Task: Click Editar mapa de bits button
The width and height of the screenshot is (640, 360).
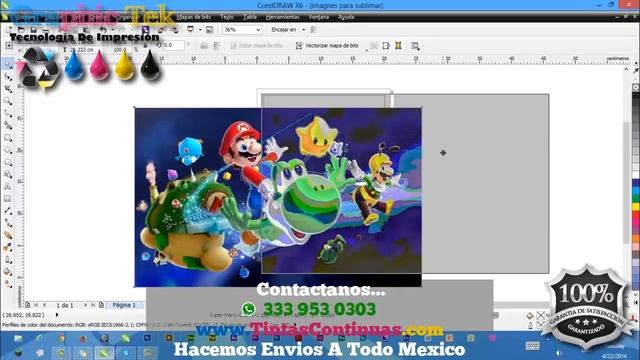Action: tap(257, 46)
